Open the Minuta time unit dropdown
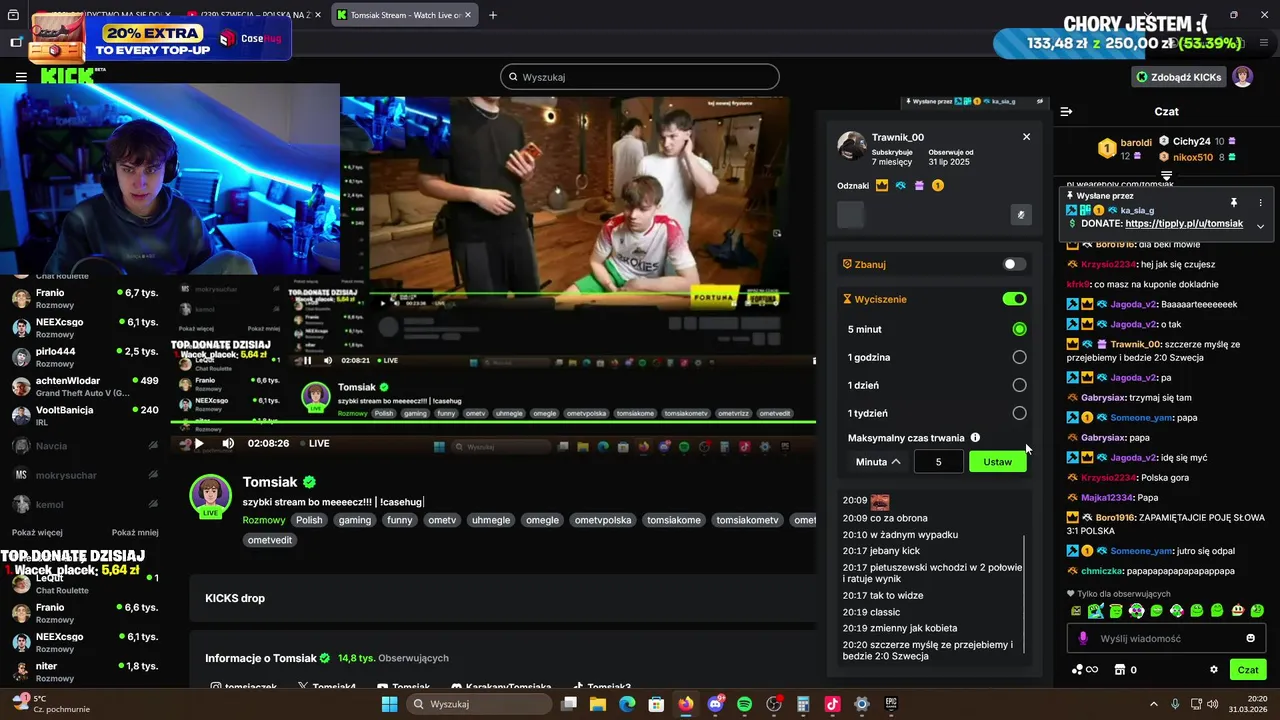 [878, 461]
